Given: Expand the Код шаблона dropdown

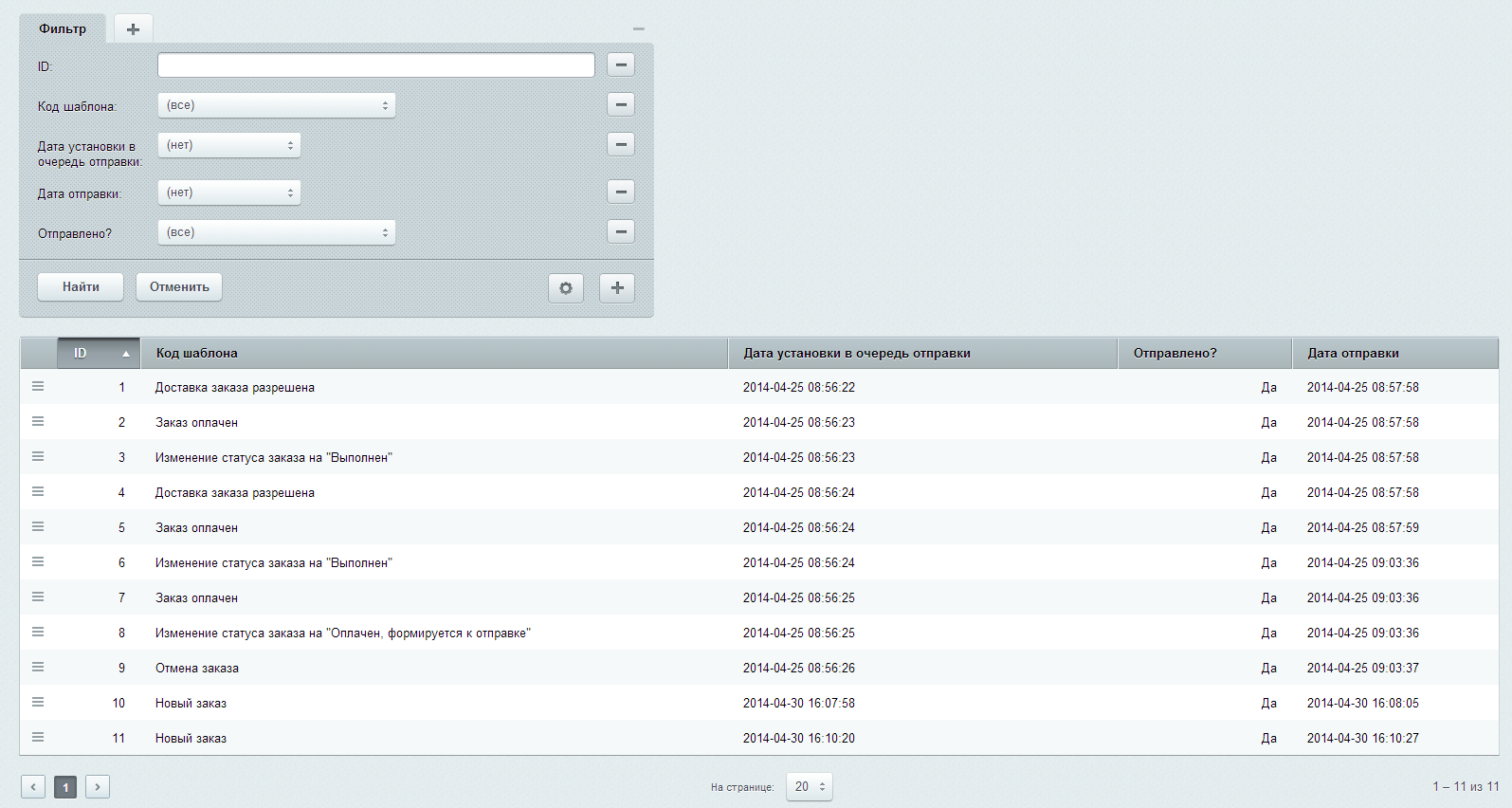Looking at the screenshot, I should (x=276, y=105).
